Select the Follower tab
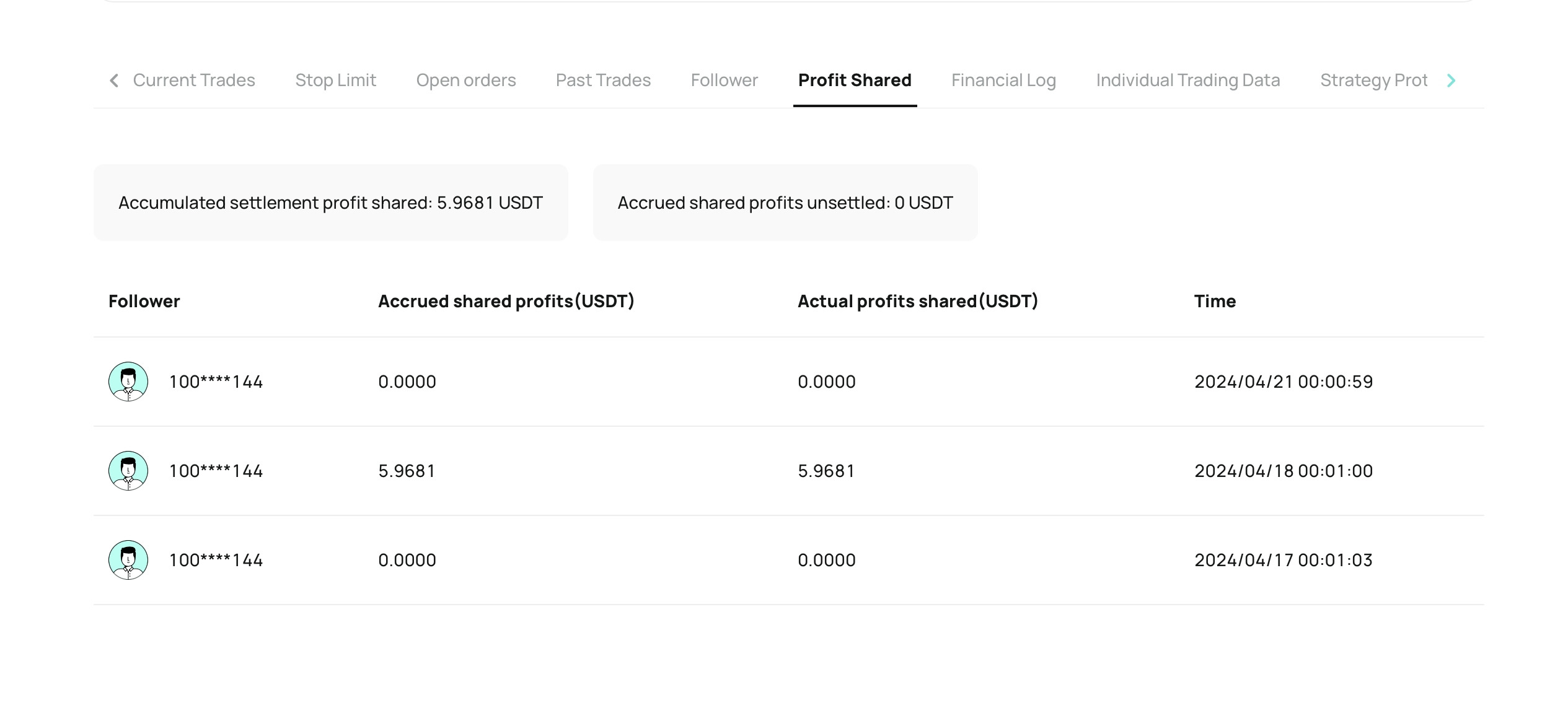This screenshot has width=1568, height=726. coord(725,80)
